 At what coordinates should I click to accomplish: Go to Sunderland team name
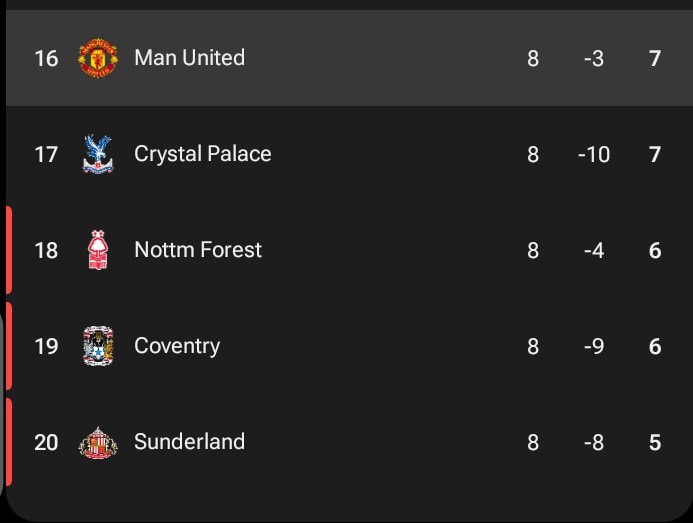[190, 442]
